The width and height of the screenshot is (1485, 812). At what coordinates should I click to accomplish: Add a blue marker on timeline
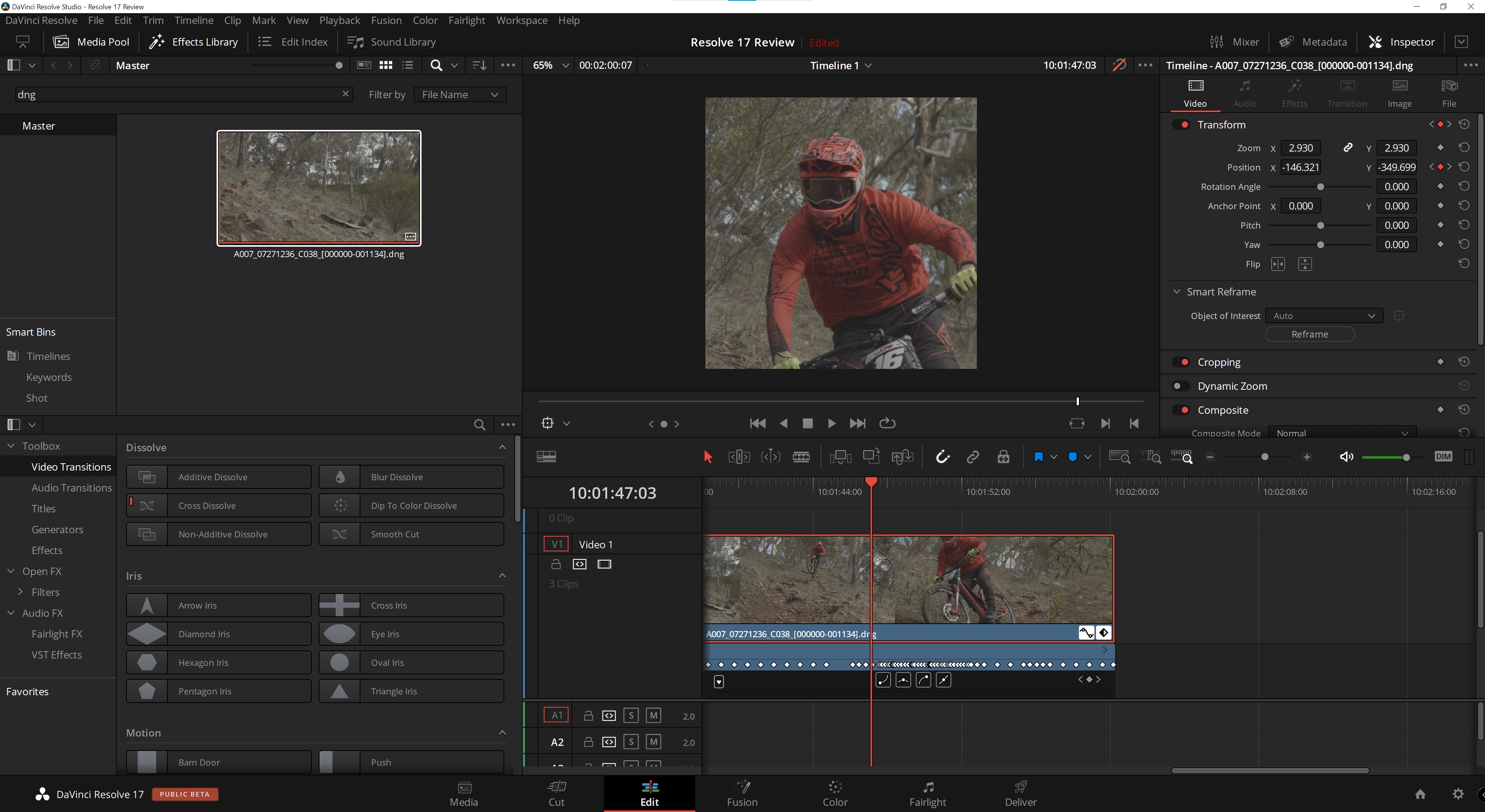click(1072, 457)
